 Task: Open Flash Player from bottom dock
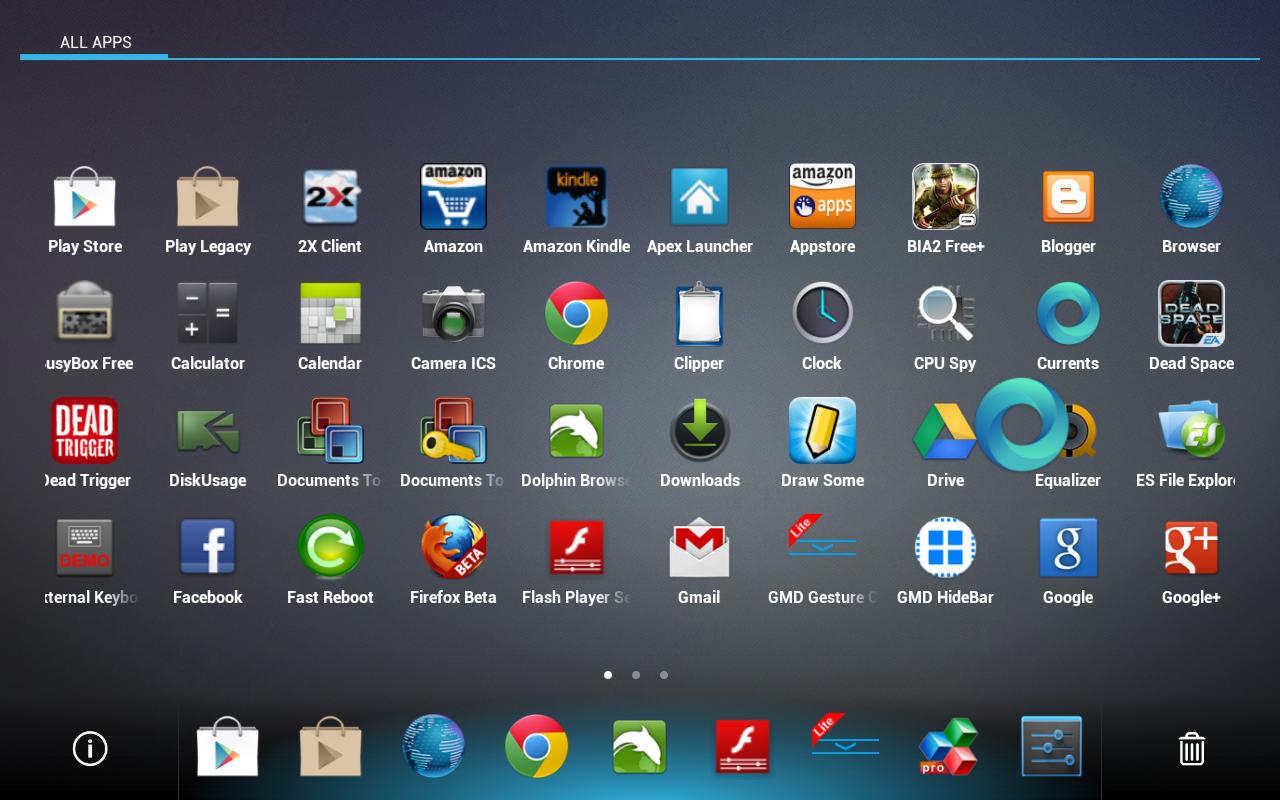[x=743, y=746]
